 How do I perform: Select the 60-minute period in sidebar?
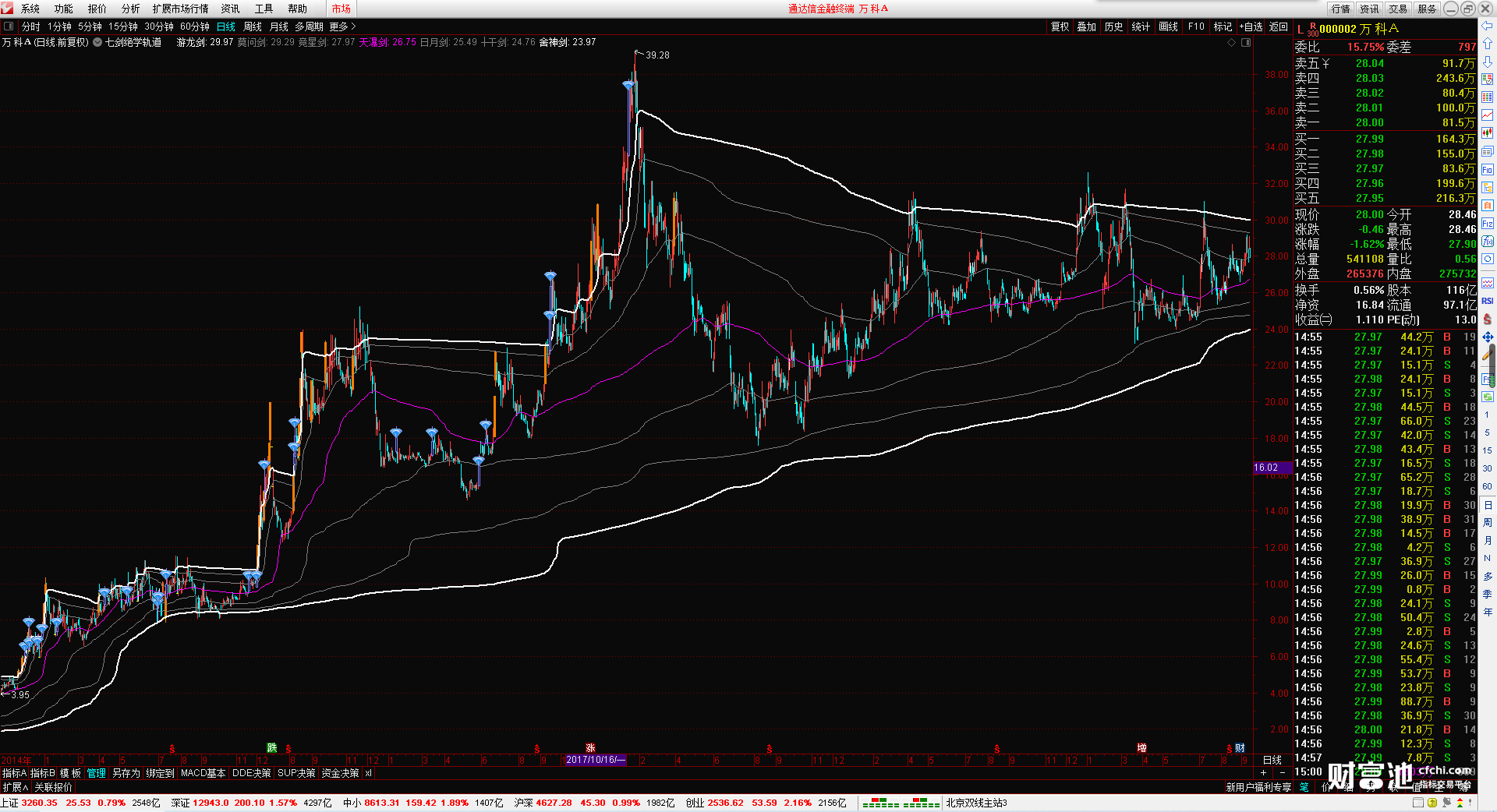pyautogui.click(x=1487, y=486)
